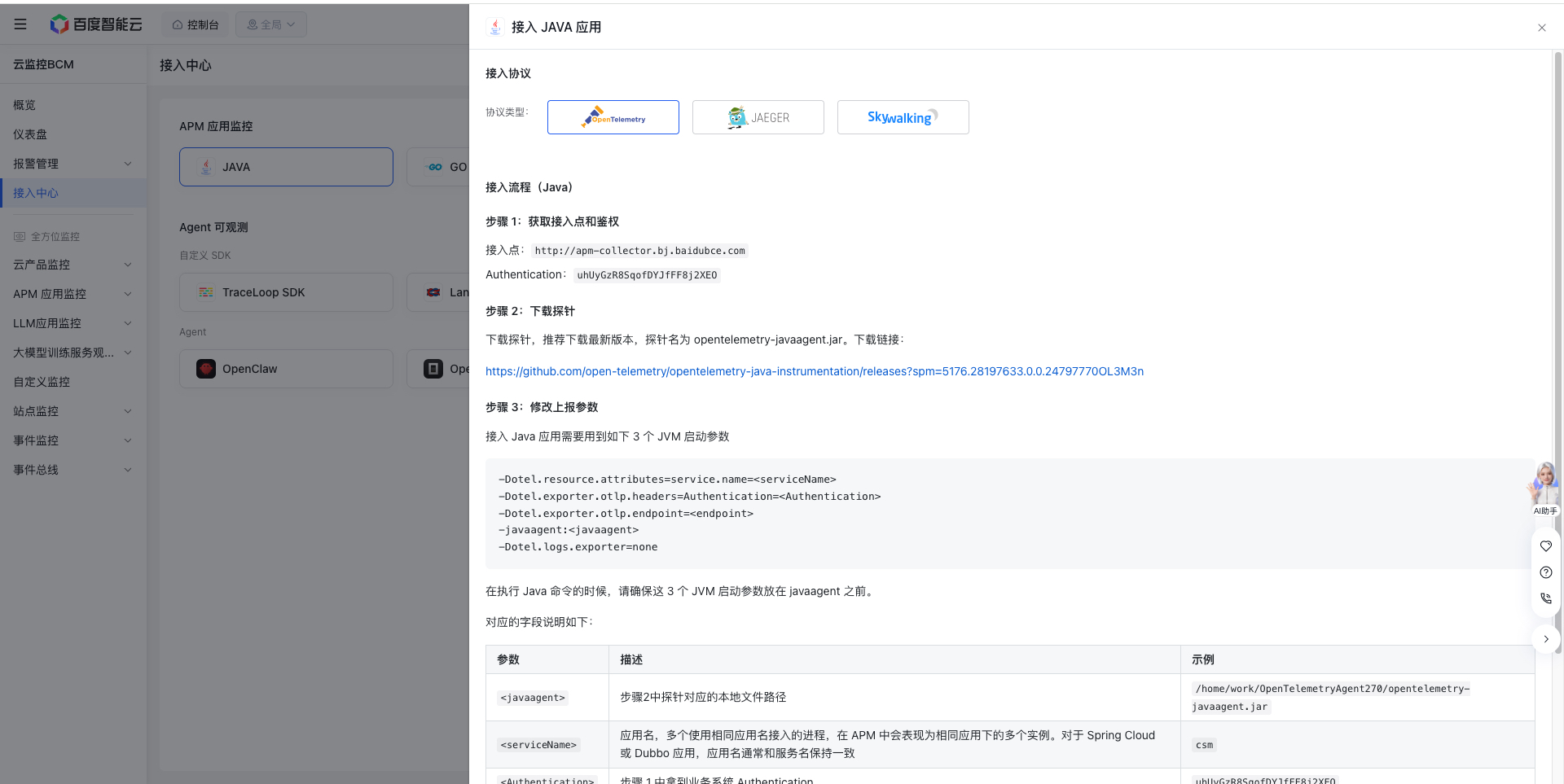1564x784 pixels.
Task: Select the TraceLoop SDK card
Action: pos(286,292)
